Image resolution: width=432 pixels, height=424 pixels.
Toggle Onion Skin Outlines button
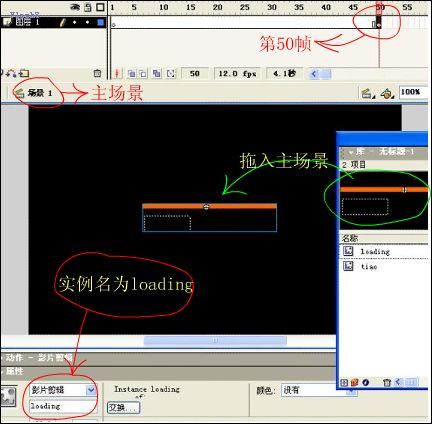click(143, 73)
